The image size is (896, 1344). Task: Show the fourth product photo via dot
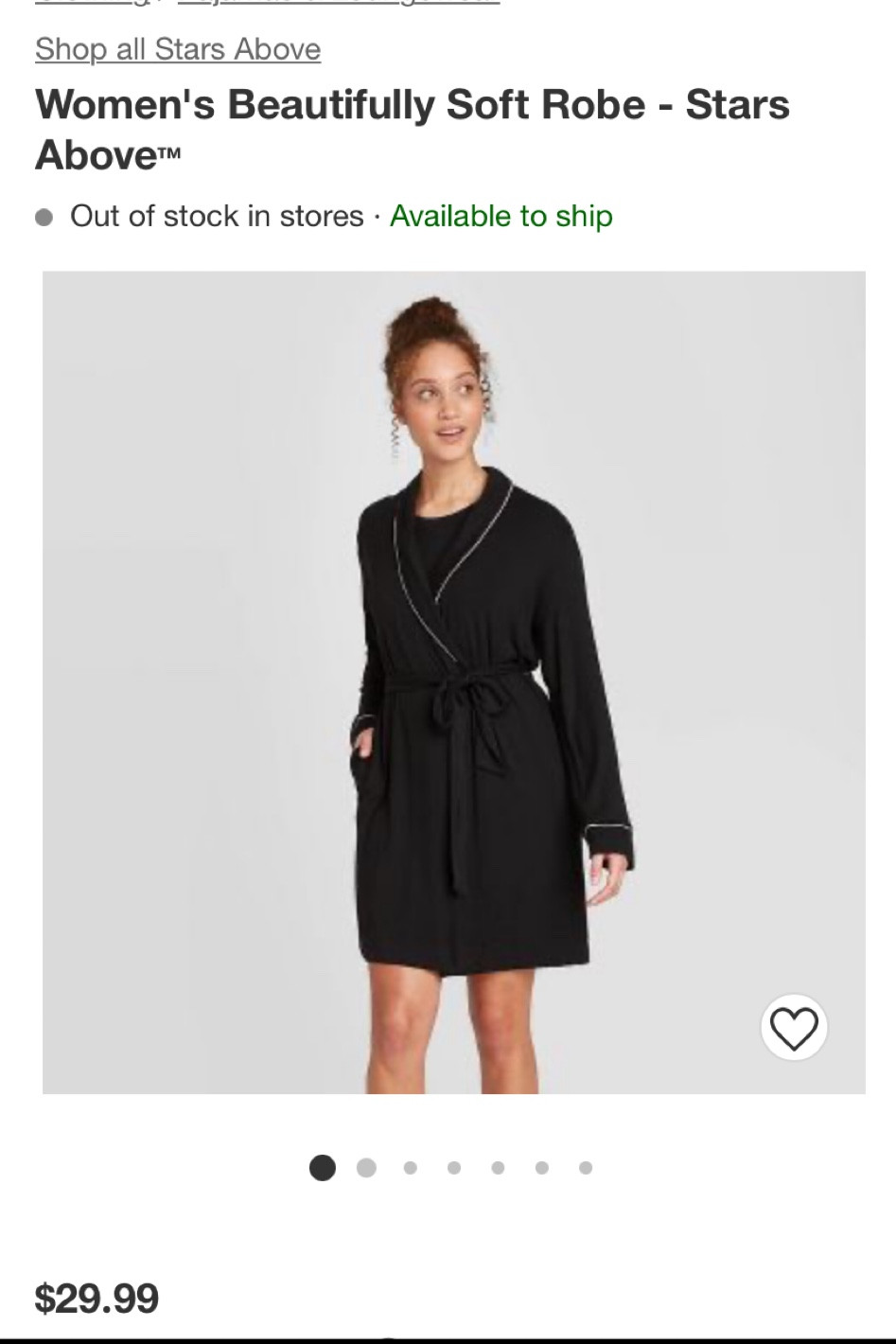pyautogui.click(x=454, y=1168)
